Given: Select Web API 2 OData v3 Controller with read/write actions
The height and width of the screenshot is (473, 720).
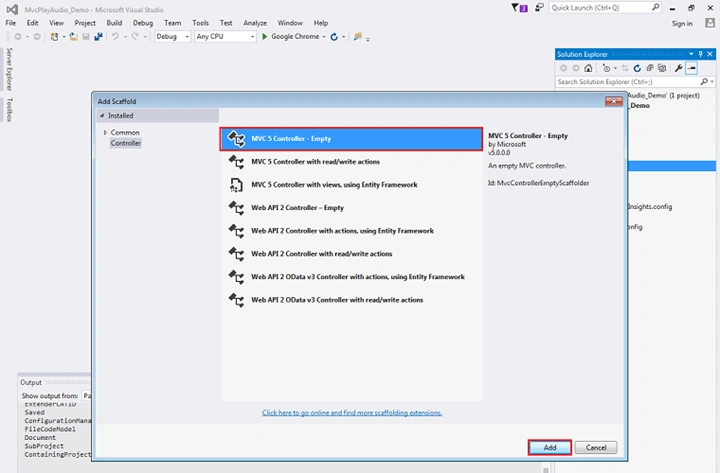Looking at the screenshot, I should coord(351,299).
